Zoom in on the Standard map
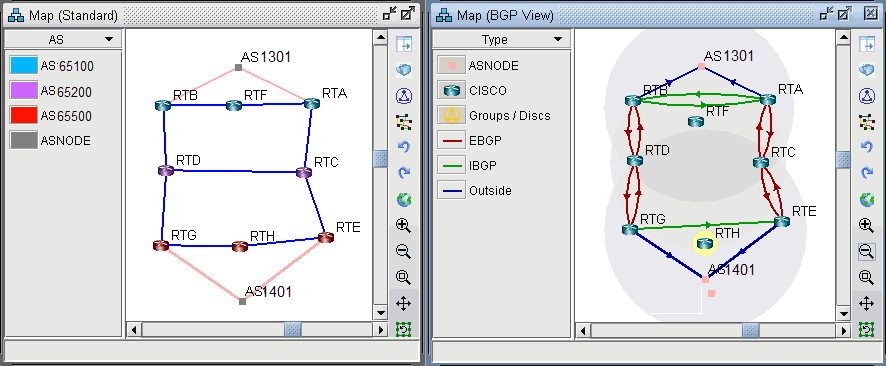Viewport: 886px width, 366px height. pos(403,225)
